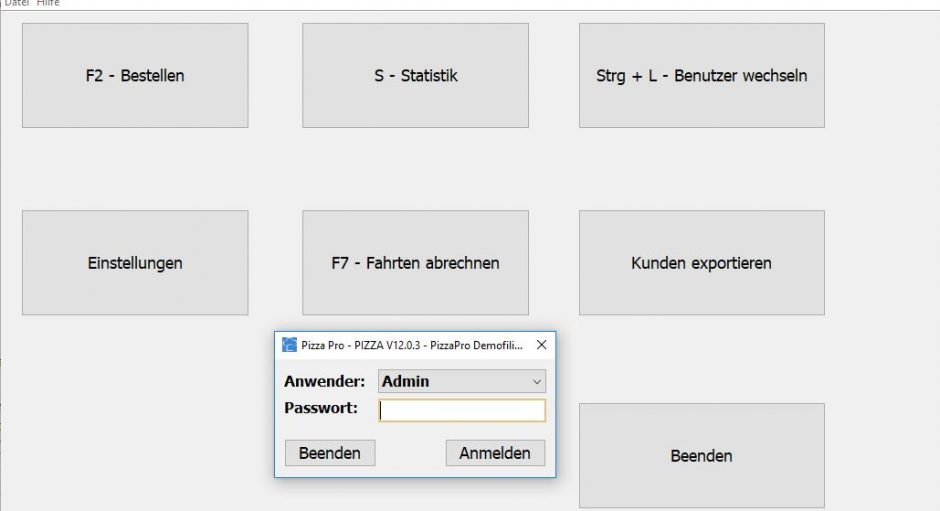
Task: Click Anmelden to log in
Action: (x=495, y=453)
